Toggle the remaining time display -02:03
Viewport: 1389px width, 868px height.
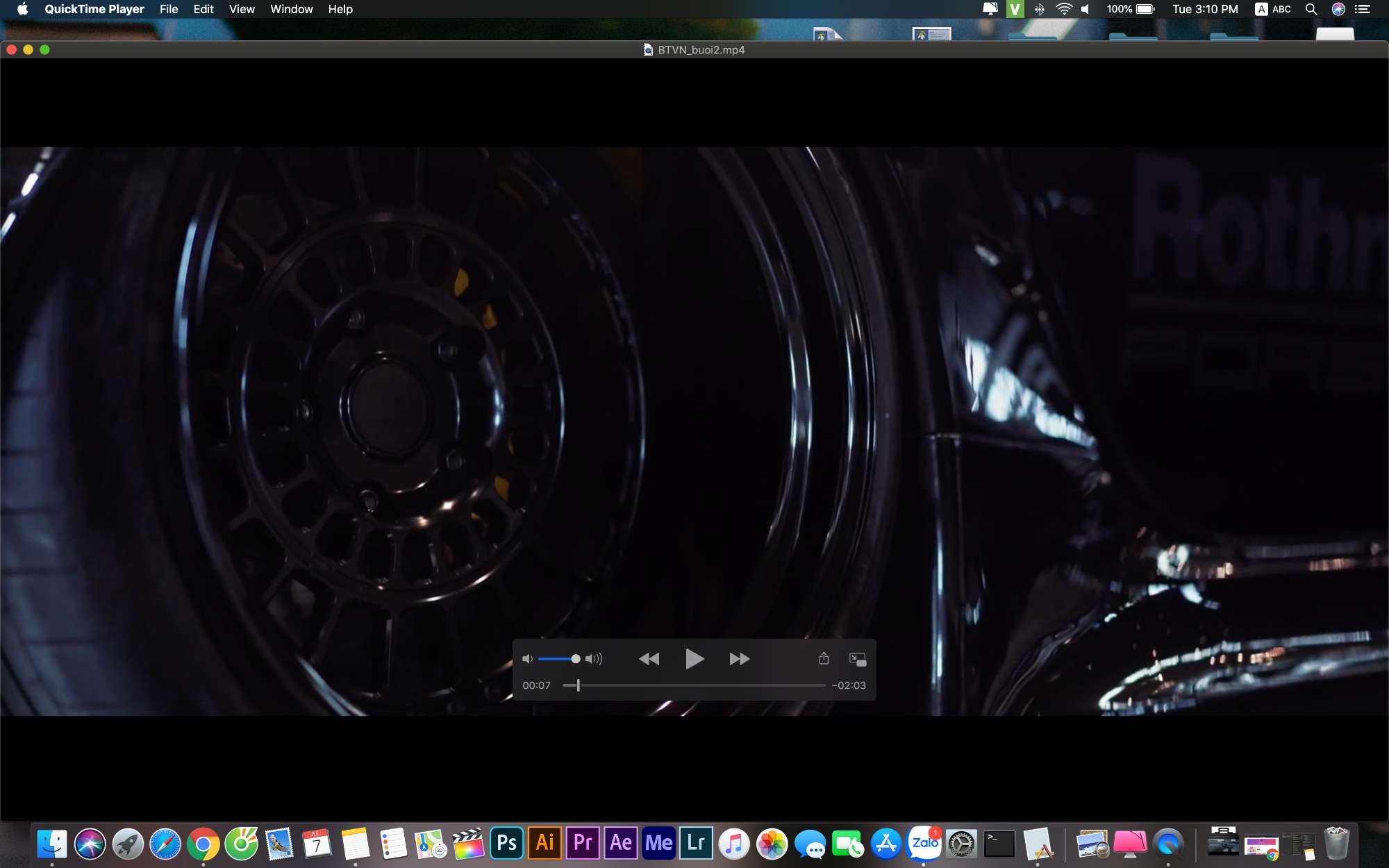[x=849, y=685]
